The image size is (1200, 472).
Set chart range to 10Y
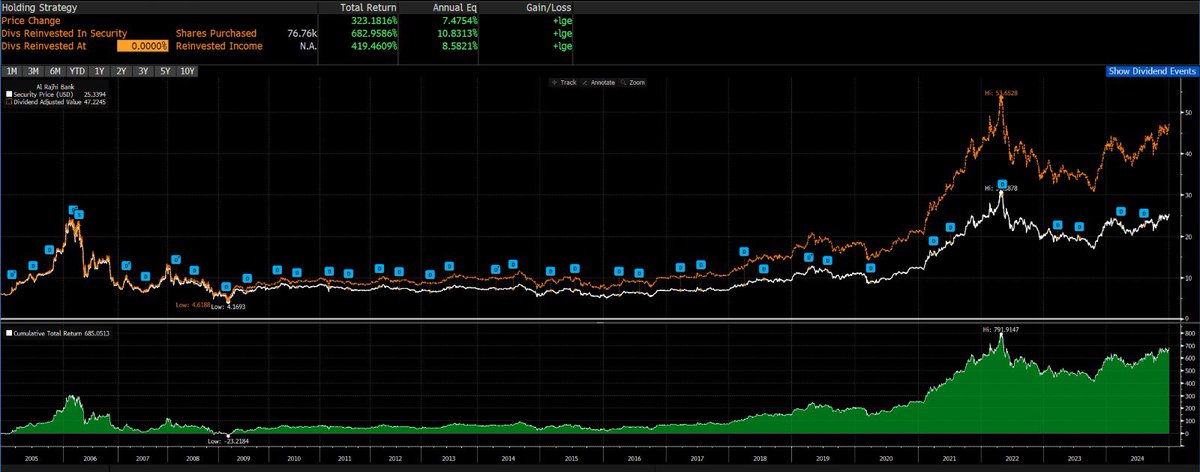[188, 71]
